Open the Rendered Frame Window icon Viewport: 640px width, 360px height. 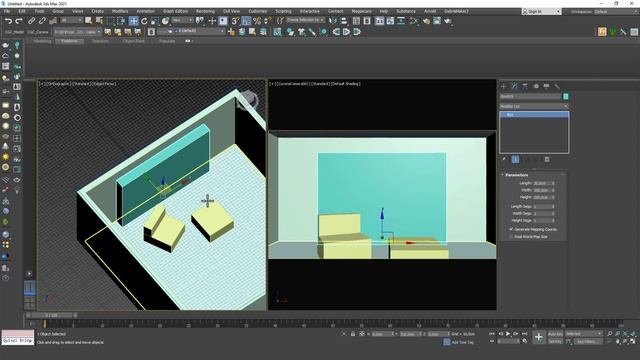[437, 20]
